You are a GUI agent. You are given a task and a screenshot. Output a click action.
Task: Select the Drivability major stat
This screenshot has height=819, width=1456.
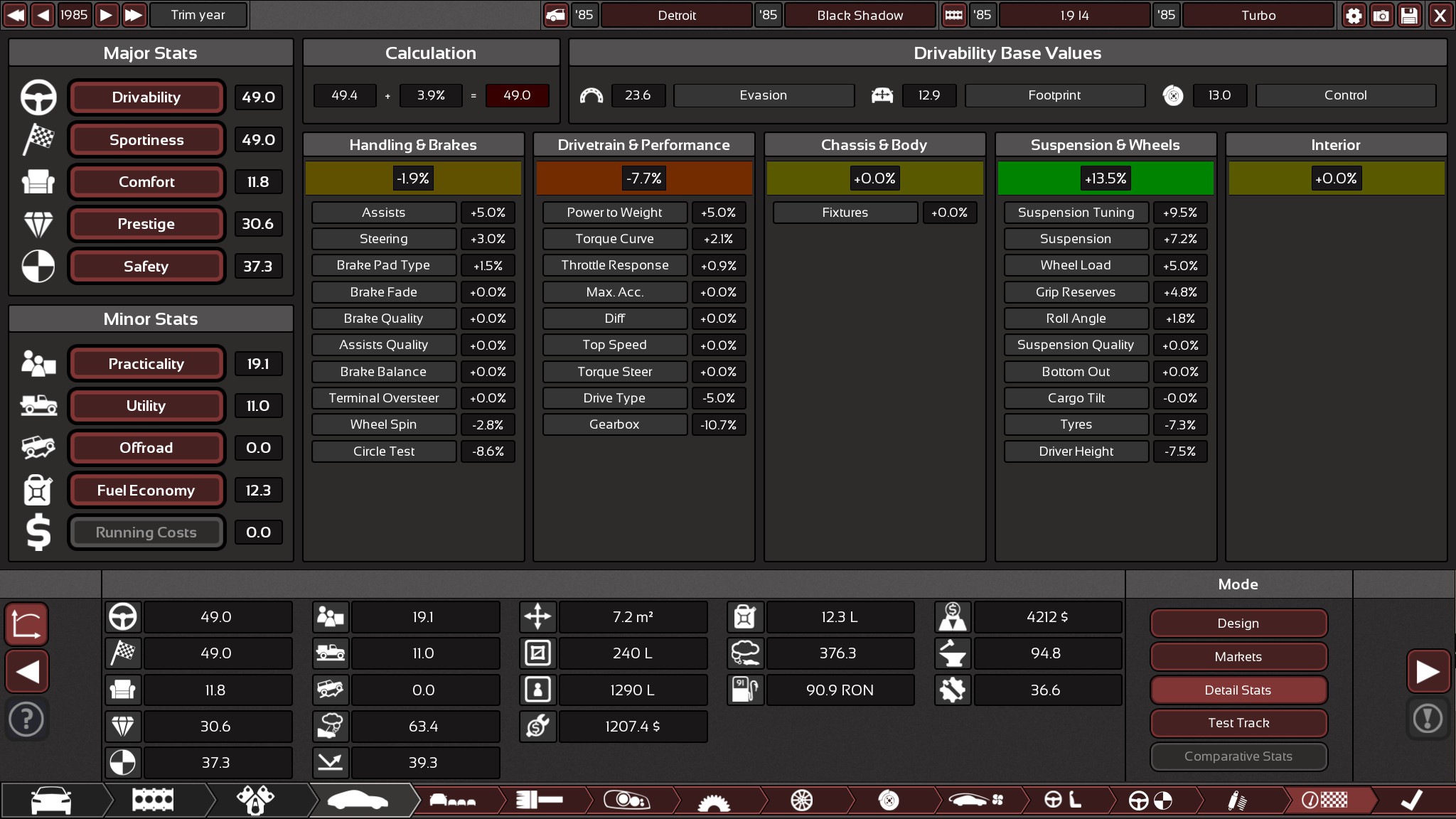pos(146,97)
